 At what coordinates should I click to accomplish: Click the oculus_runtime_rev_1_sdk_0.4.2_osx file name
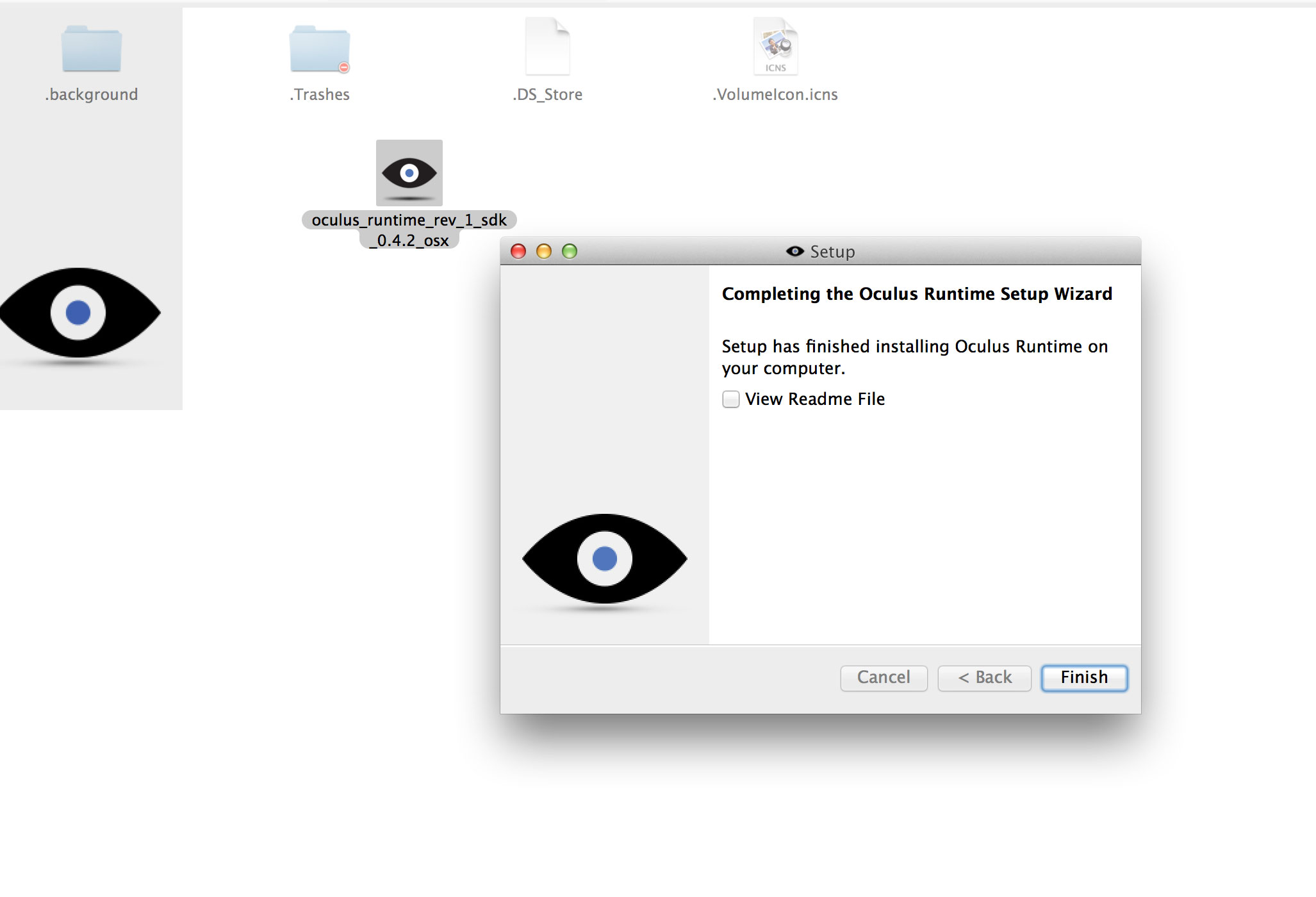tap(409, 230)
